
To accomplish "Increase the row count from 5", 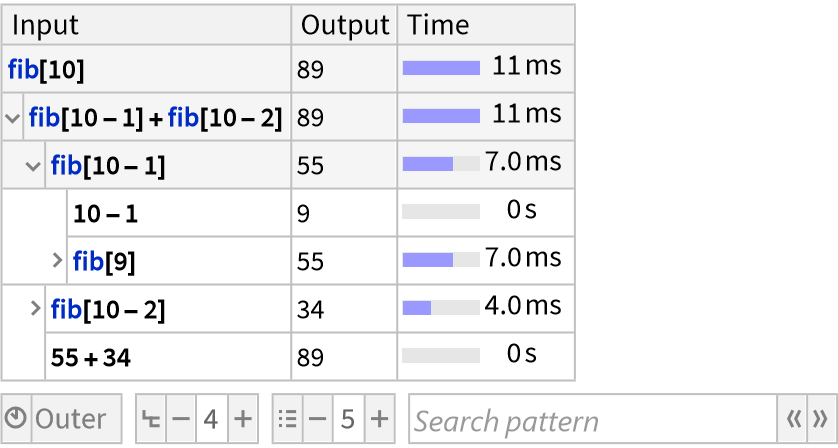I will tap(379, 420).
